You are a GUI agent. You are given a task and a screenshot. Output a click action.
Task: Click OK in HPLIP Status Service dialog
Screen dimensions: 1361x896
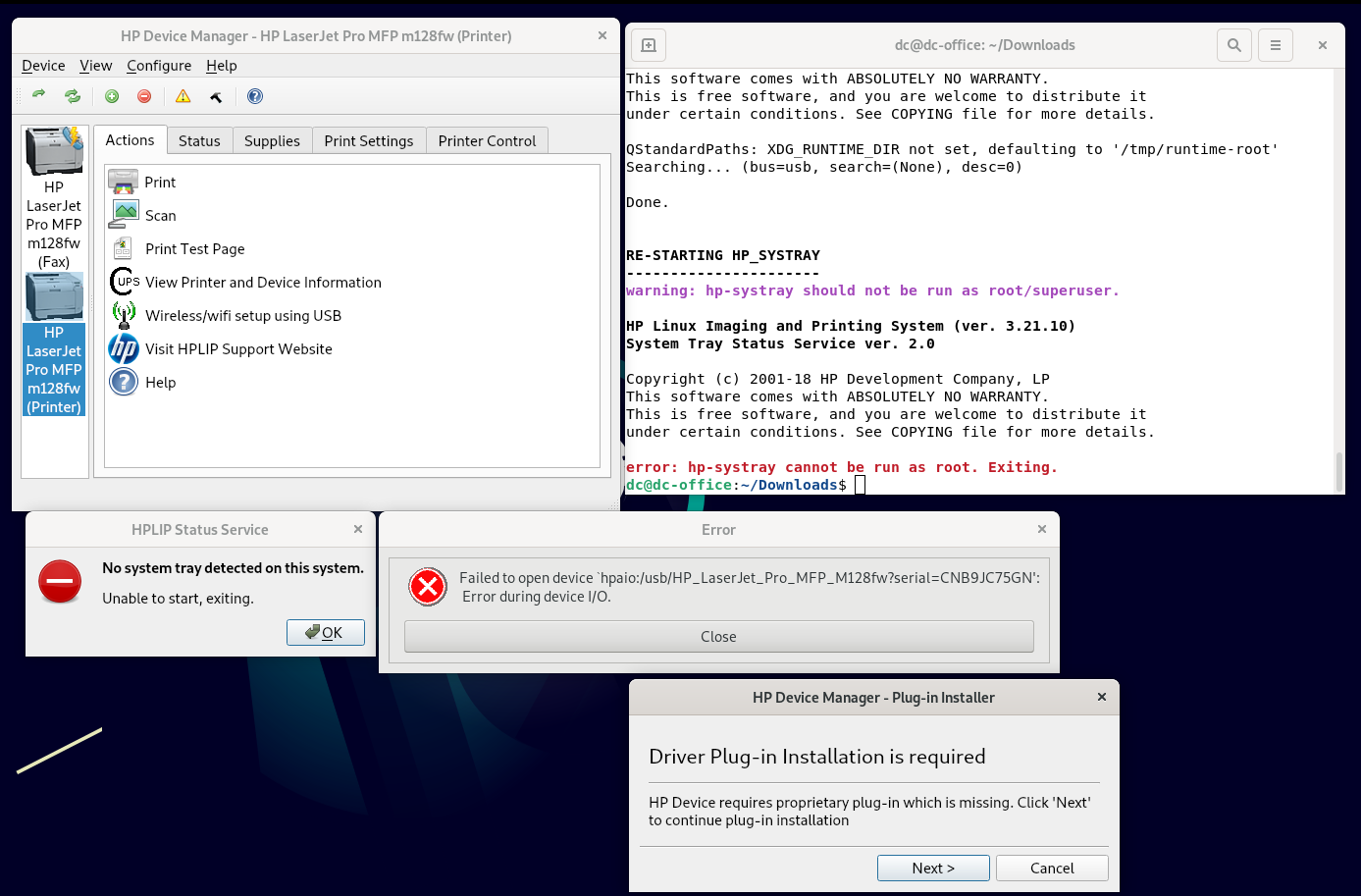pos(326,632)
